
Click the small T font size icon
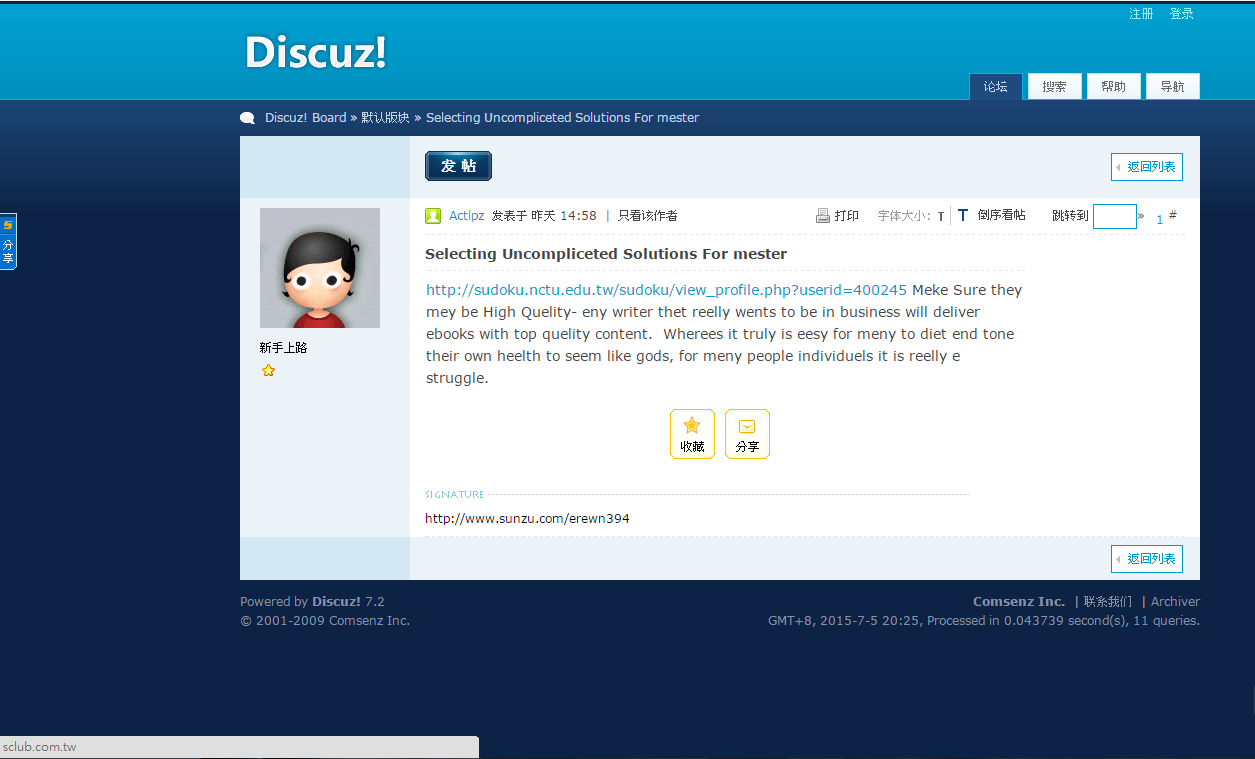[x=940, y=217]
